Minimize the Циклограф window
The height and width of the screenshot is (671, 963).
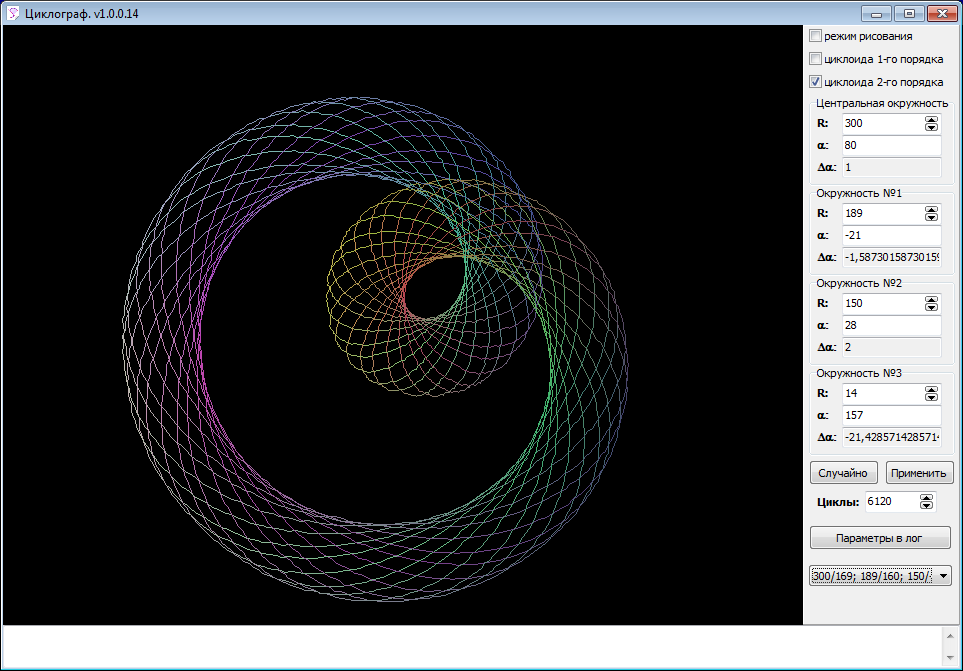point(876,13)
